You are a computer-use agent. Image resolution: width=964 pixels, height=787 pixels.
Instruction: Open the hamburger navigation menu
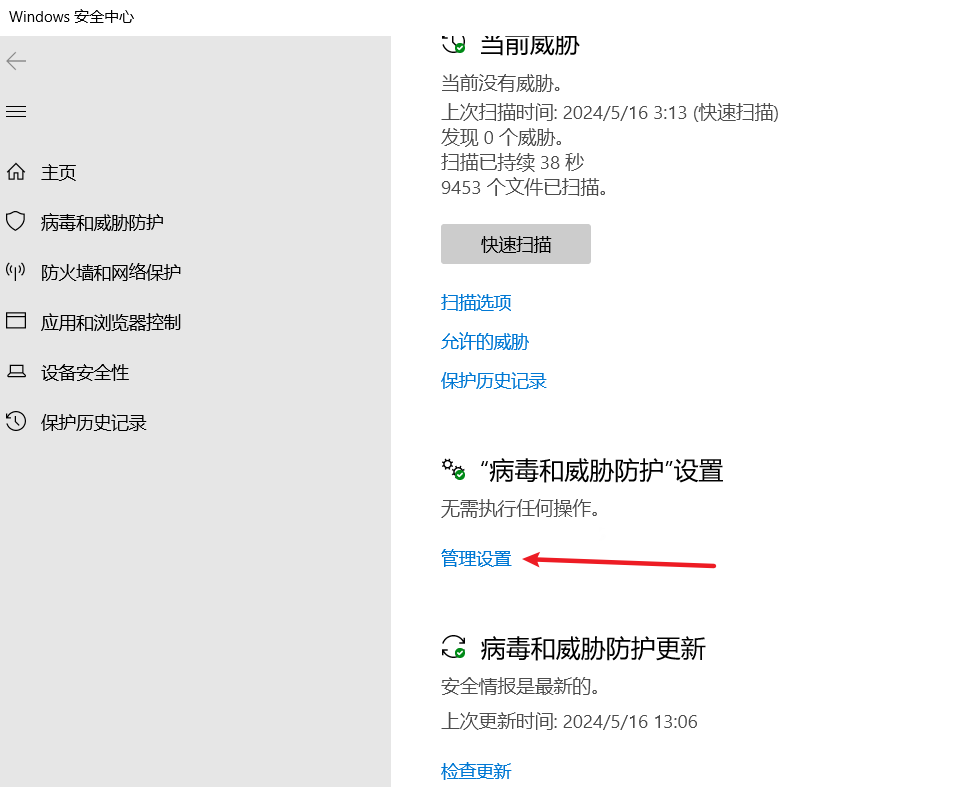(x=16, y=111)
